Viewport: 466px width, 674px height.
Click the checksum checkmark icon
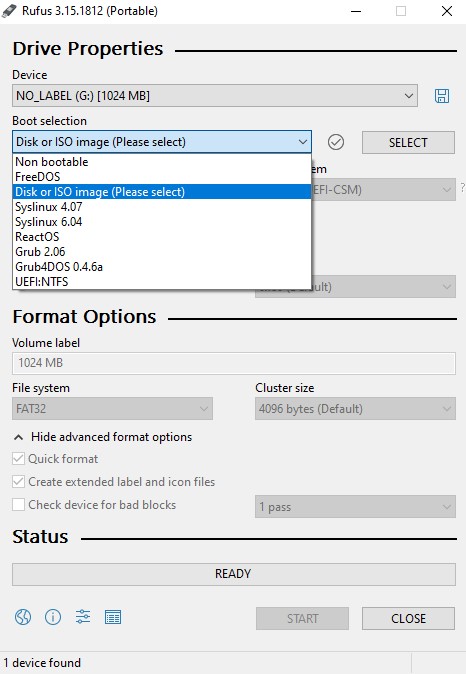click(x=336, y=142)
